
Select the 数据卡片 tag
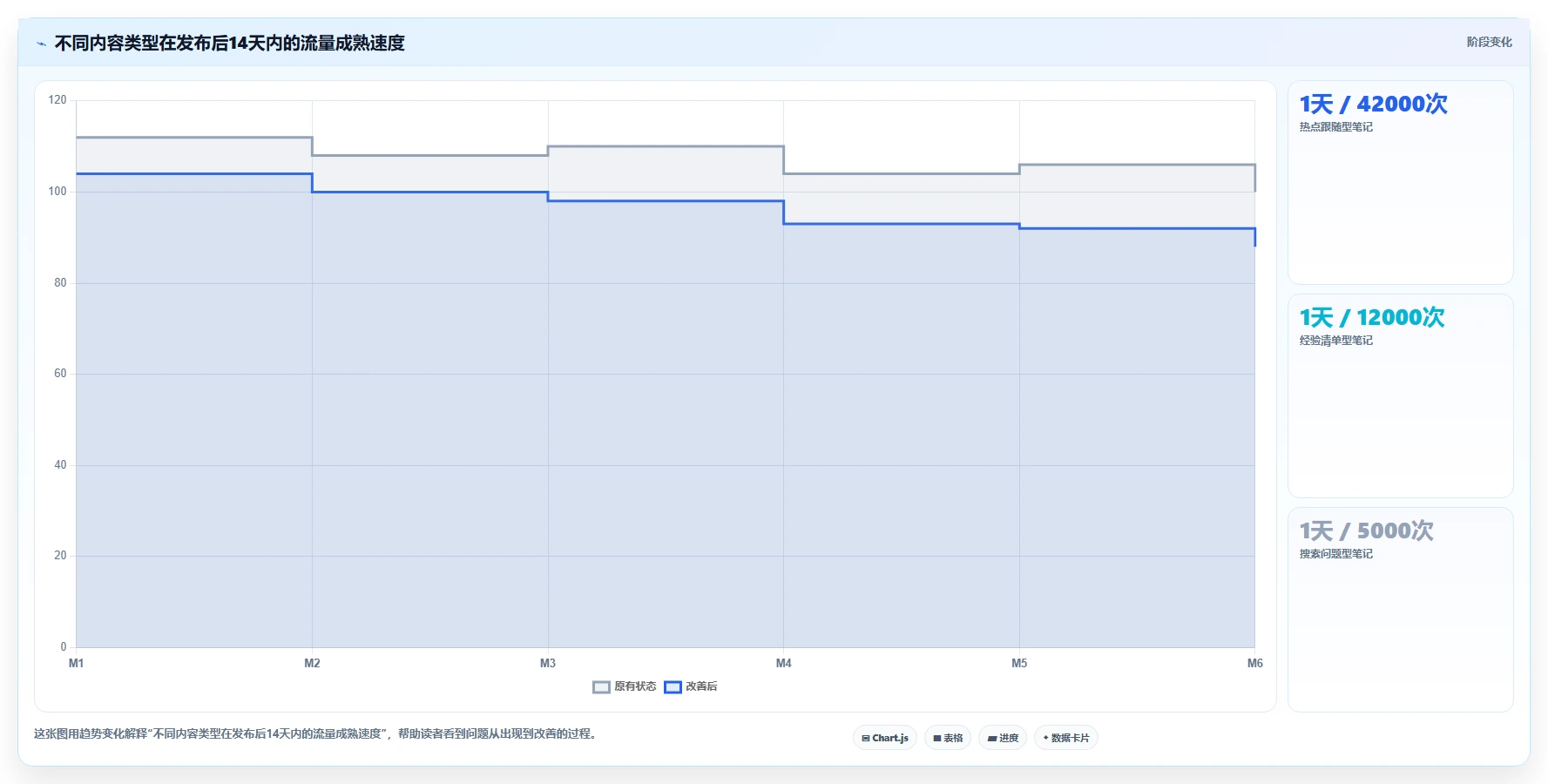(x=1066, y=738)
